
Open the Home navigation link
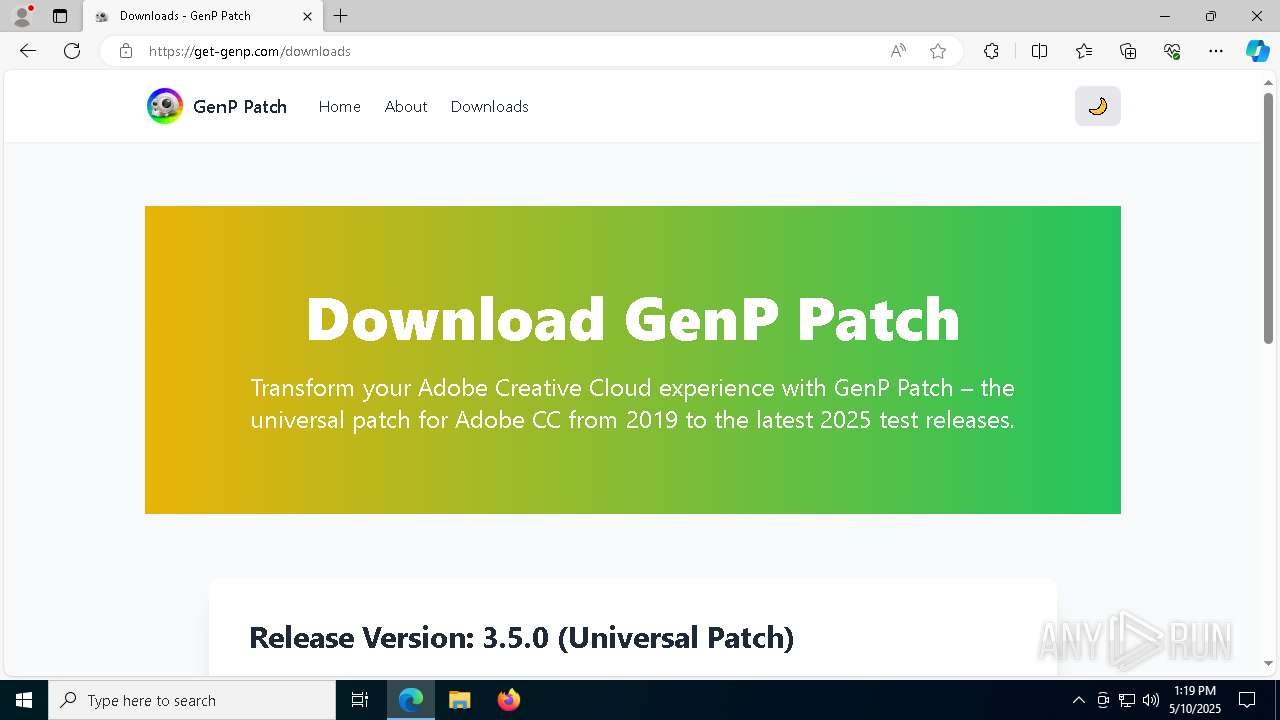(x=339, y=106)
